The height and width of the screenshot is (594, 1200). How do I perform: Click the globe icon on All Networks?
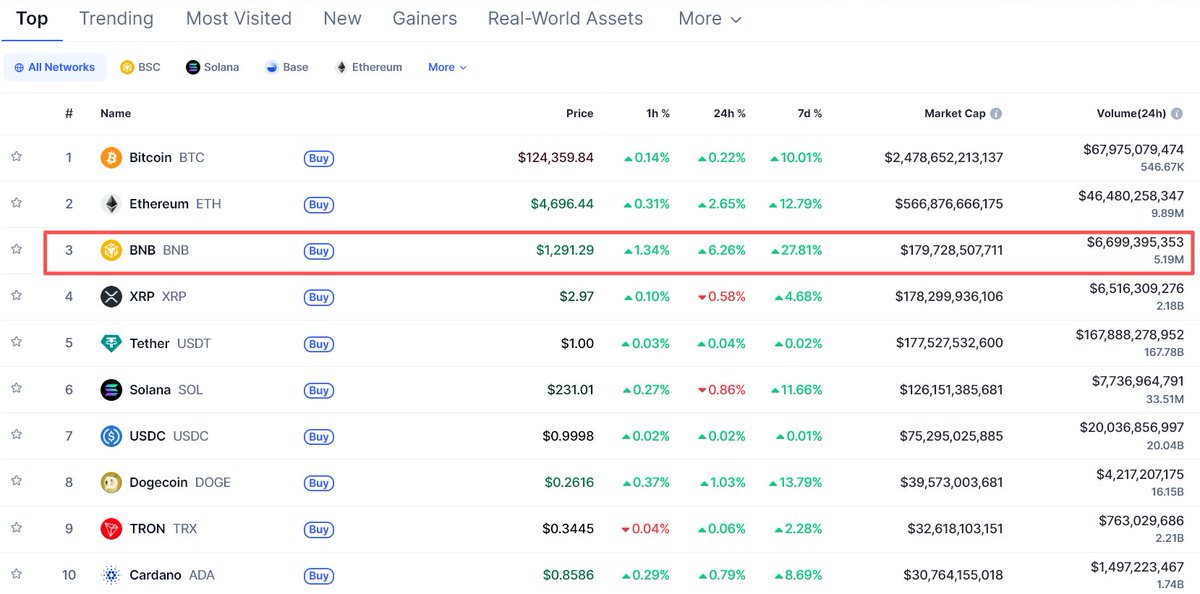coord(19,67)
